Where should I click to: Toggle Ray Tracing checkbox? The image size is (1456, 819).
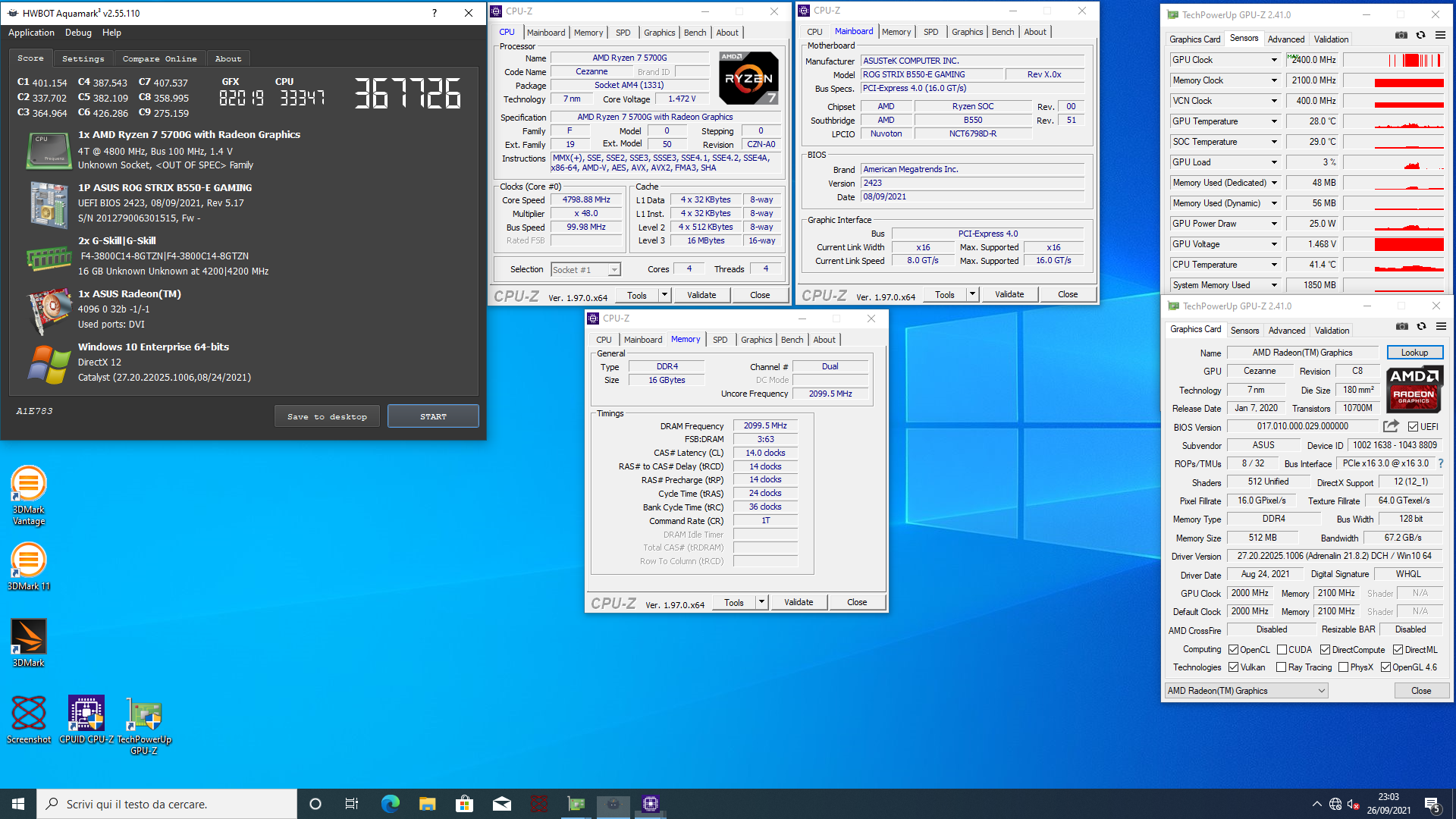[1281, 667]
